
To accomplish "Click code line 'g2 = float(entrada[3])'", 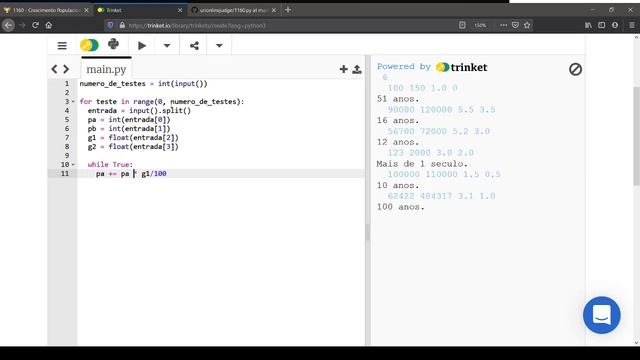I will [x=133, y=147].
